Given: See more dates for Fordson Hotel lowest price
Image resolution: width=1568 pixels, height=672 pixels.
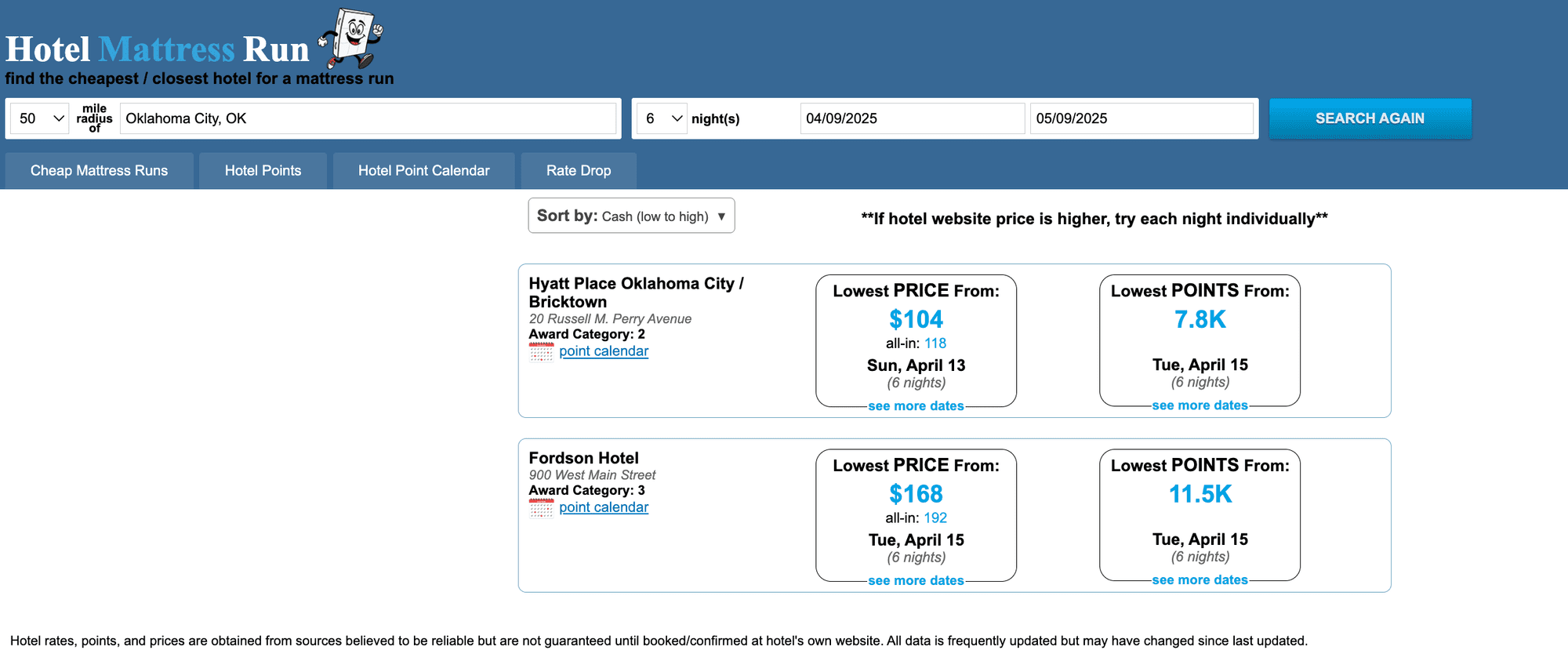Looking at the screenshot, I should point(916,580).
